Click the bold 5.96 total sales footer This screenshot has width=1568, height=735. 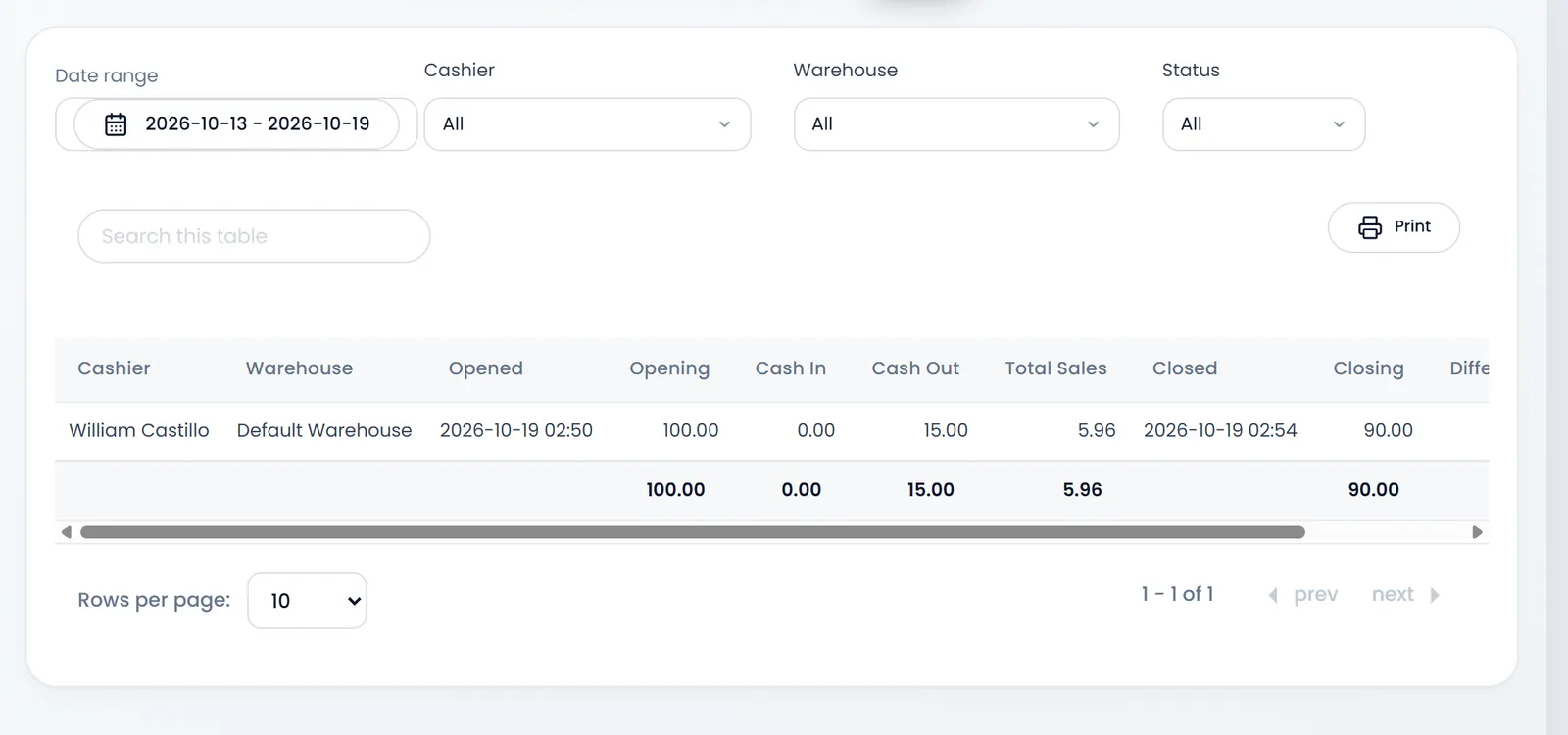[1083, 490]
